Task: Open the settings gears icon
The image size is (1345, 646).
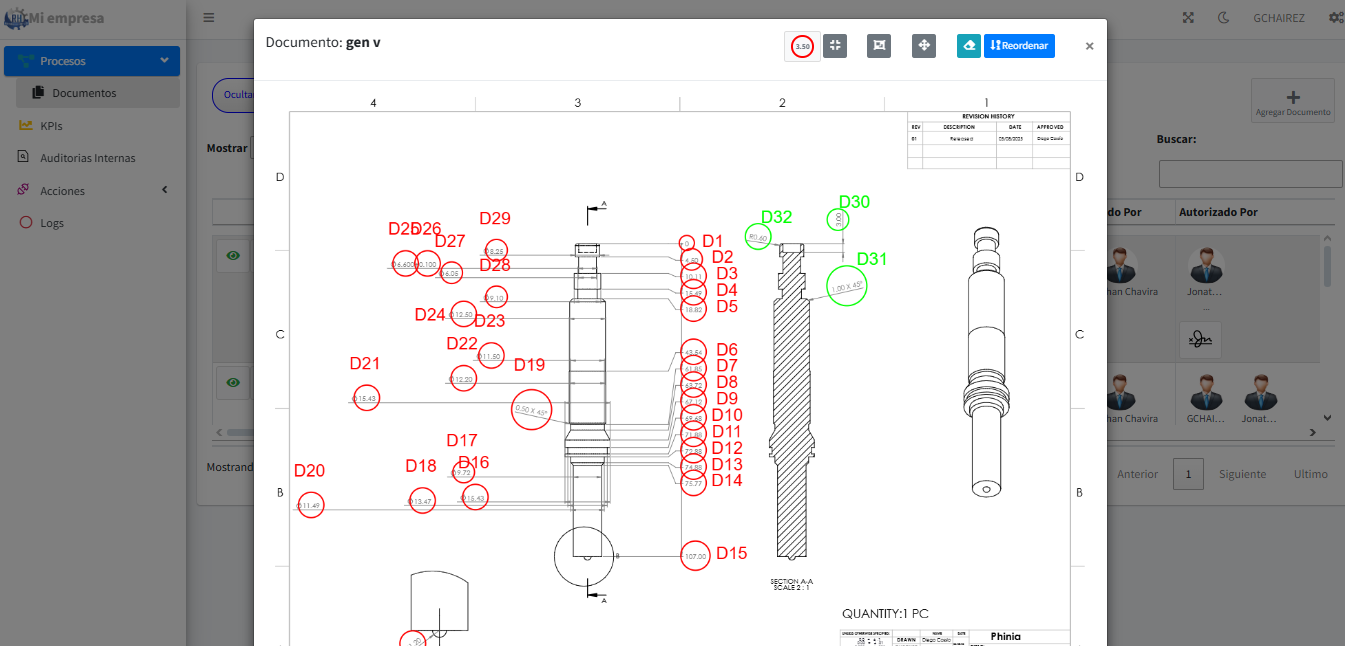Action: pos(1335,18)
